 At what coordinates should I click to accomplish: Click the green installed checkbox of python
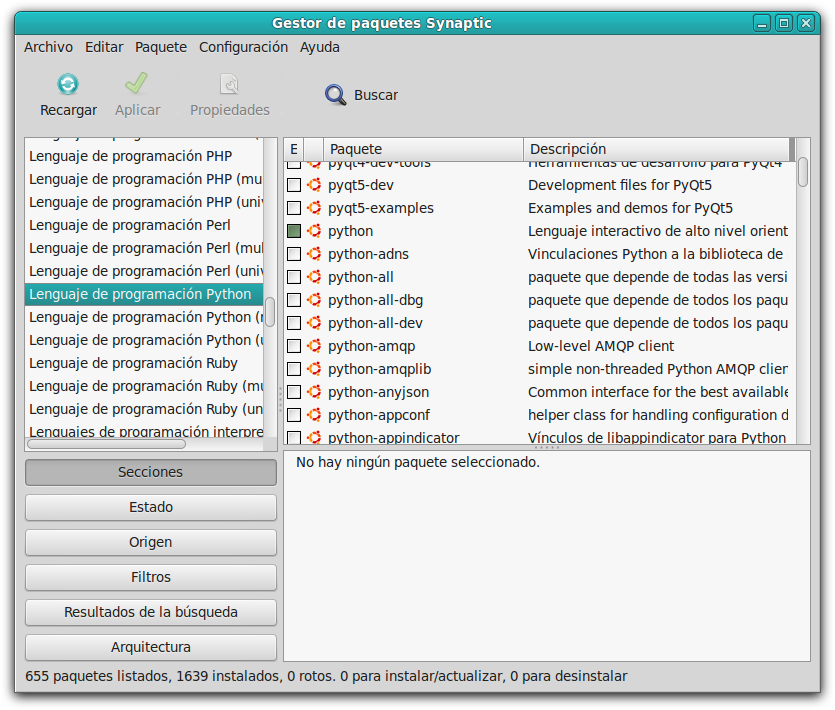(x=293, y=231)
